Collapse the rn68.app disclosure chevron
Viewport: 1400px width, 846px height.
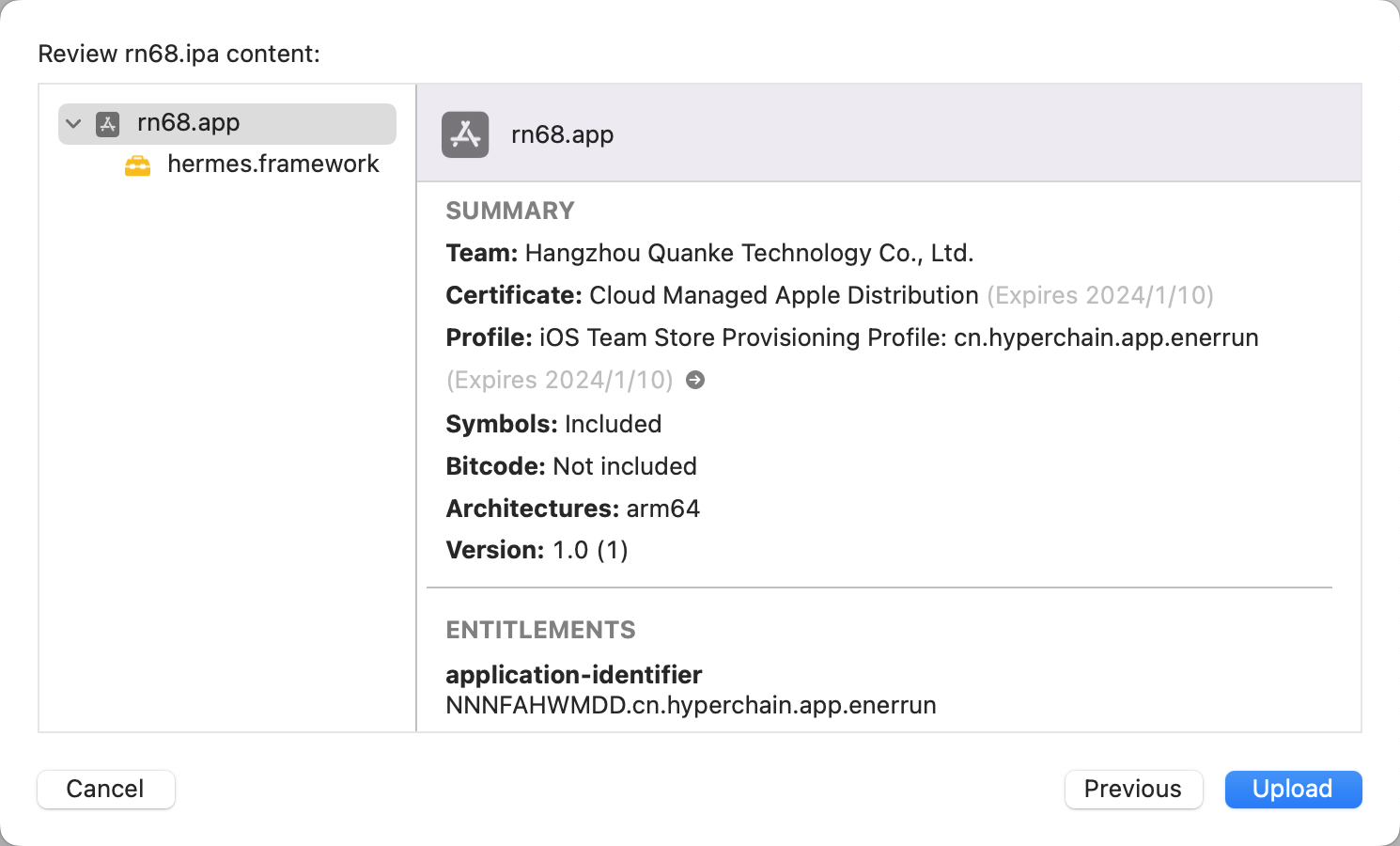tap(74, 124)
